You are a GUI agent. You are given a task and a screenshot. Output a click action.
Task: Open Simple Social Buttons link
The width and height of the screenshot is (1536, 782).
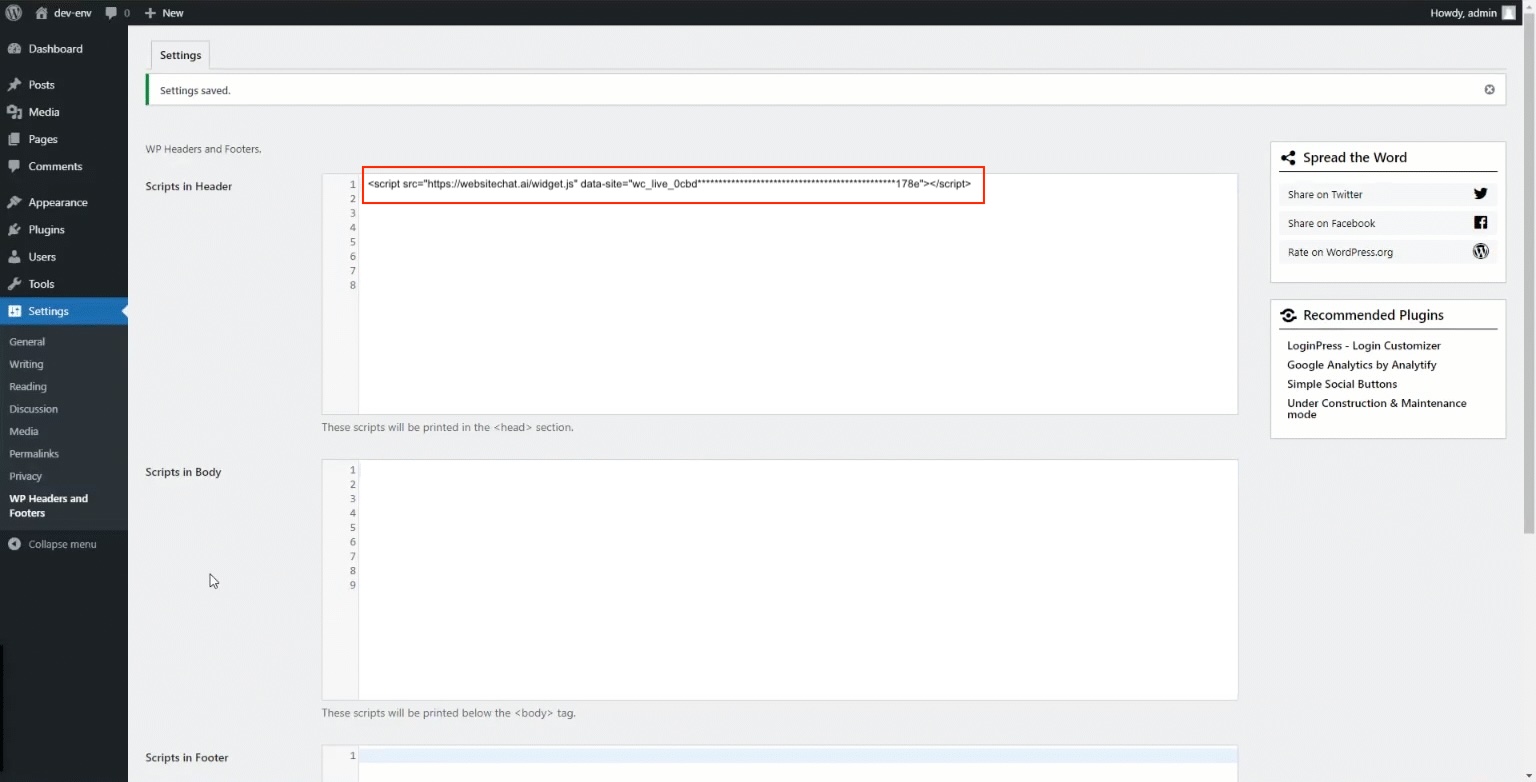pyautogui.click(x=1342, y=384)
